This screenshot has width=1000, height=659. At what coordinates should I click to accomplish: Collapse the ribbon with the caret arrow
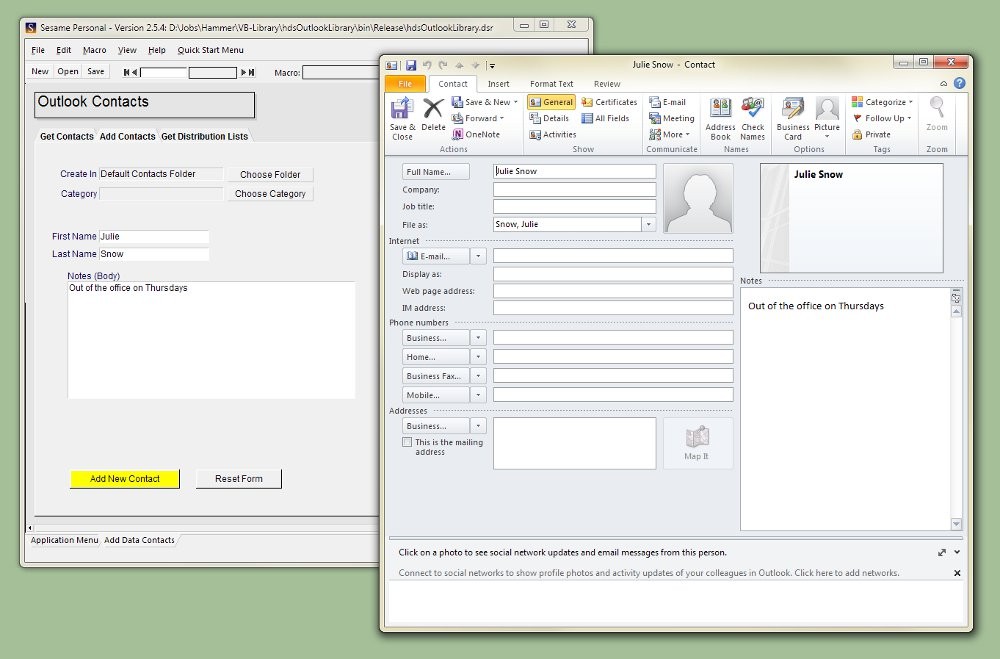943,84
